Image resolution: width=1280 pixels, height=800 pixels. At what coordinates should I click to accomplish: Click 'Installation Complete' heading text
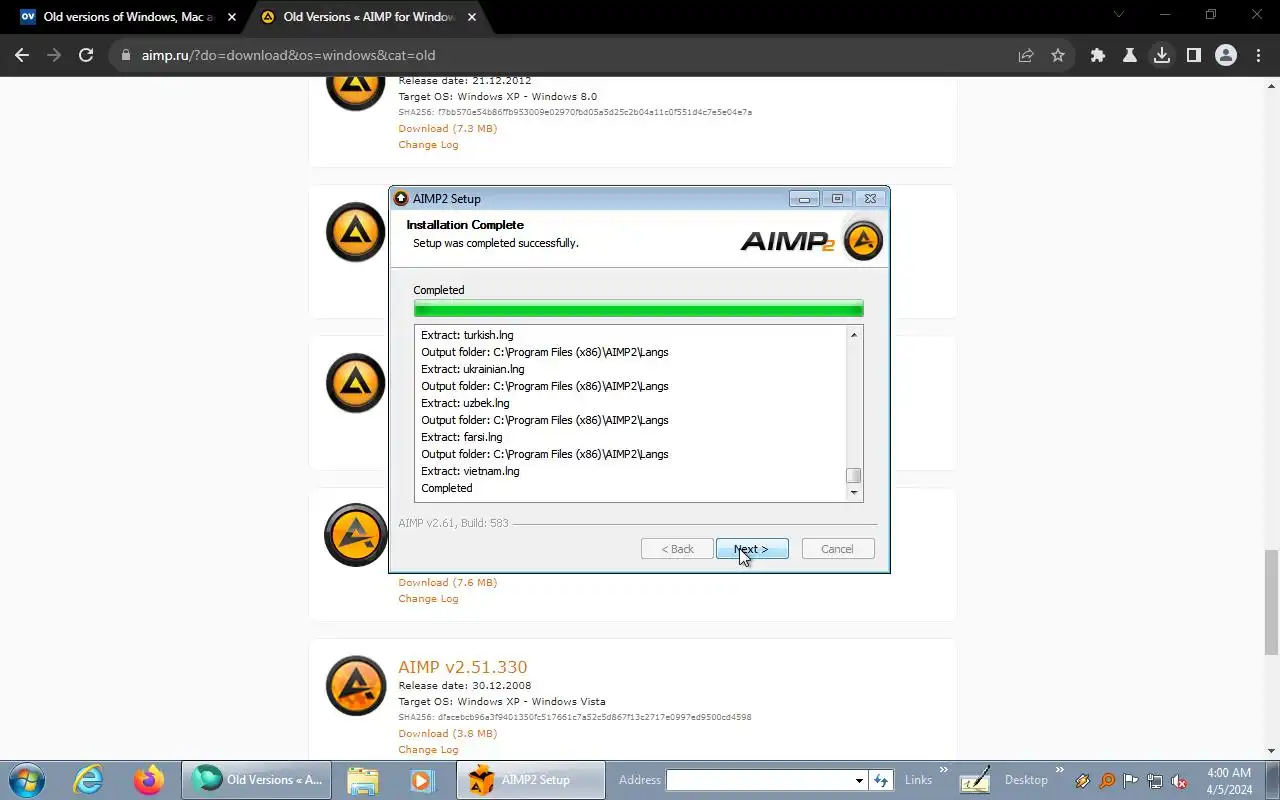tap(465, 225)
